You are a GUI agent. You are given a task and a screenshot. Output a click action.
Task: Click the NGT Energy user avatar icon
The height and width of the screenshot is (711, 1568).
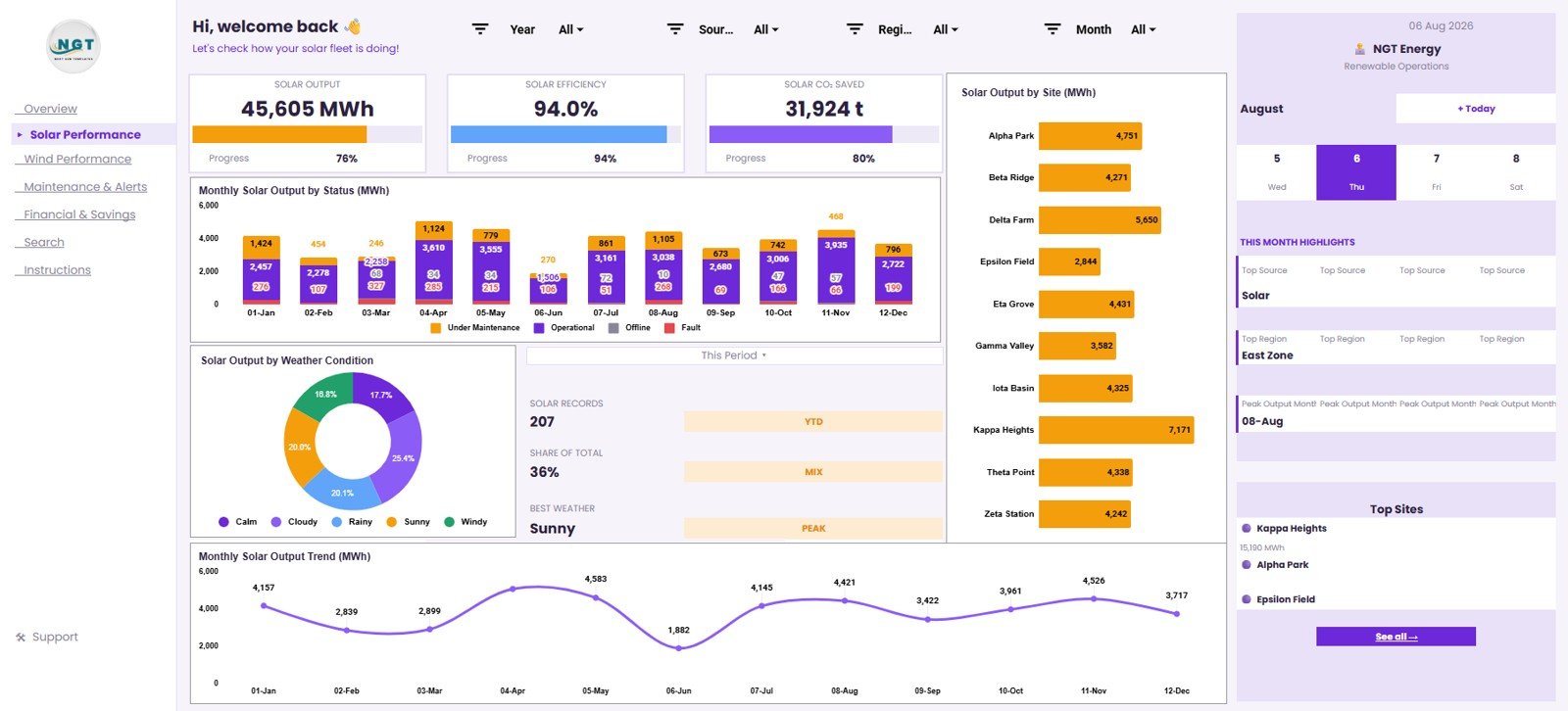tap(1360, 49)
